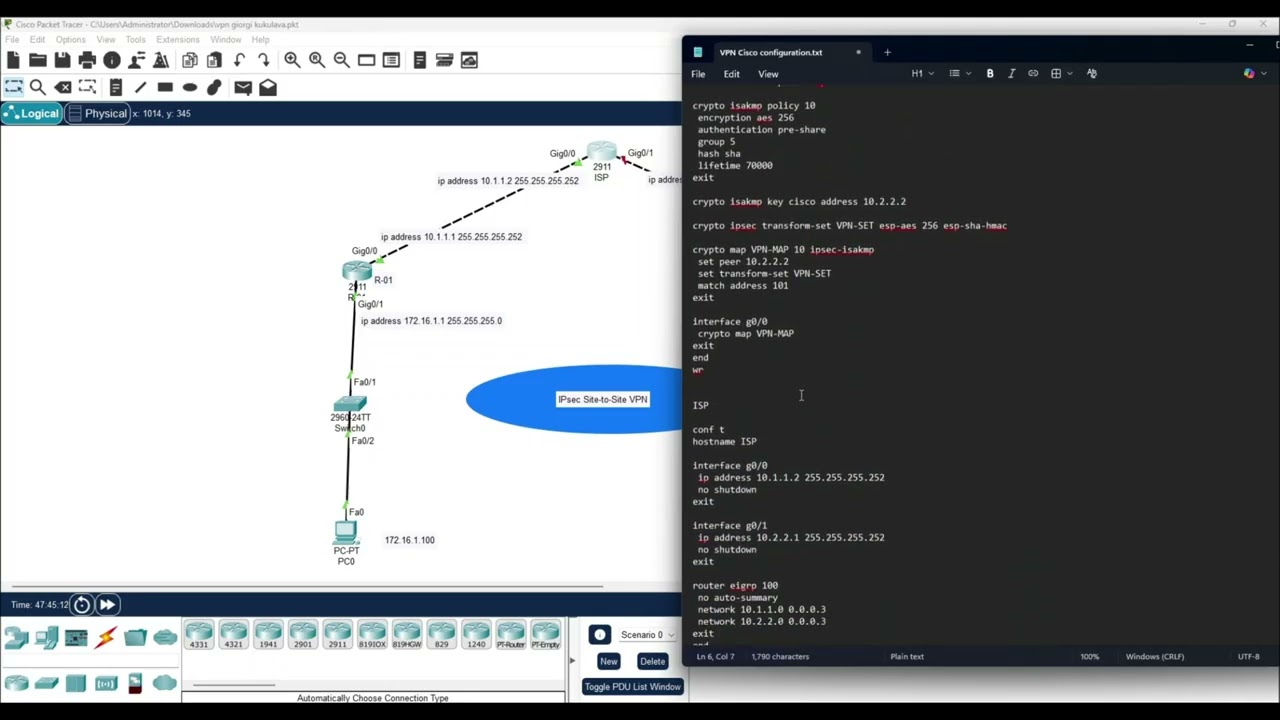The width and height of the screenshot is (1280, 720).
Task: Open Packet Tracer Tools menu
Action: pyautogui.click(x=135, y=40)
